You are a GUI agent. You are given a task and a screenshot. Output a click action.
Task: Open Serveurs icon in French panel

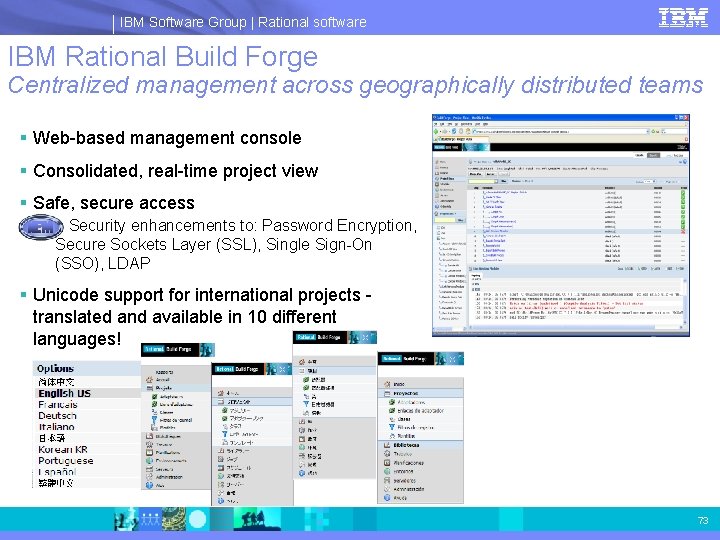[149, 469]
